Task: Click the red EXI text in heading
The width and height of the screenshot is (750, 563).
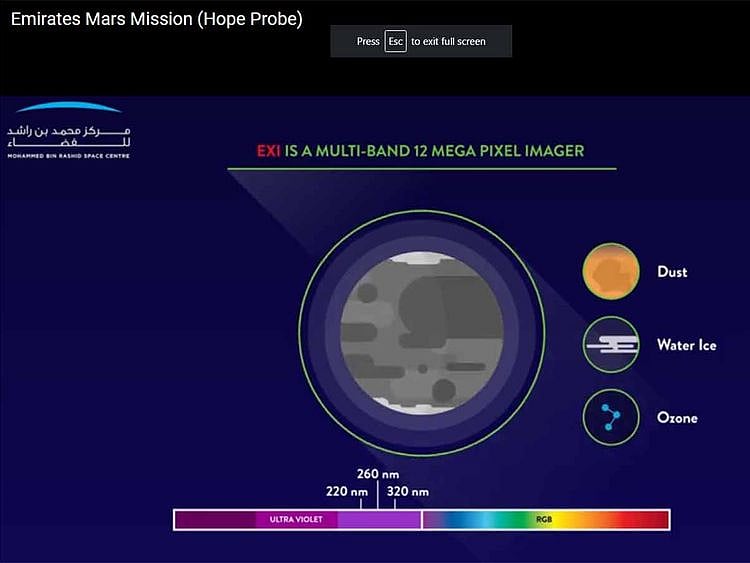Action: (269, 151)
